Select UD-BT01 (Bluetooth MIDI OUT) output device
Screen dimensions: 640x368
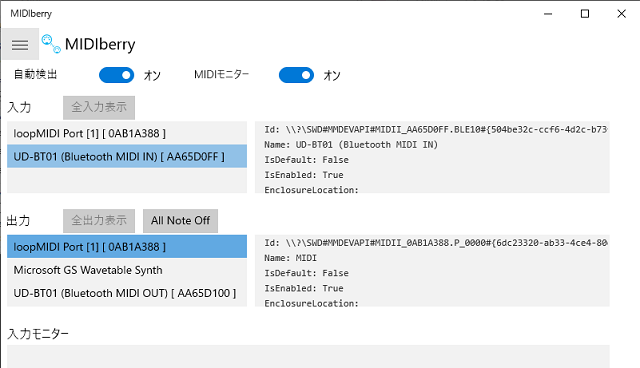pyautogui.click(x=127, y=293)
